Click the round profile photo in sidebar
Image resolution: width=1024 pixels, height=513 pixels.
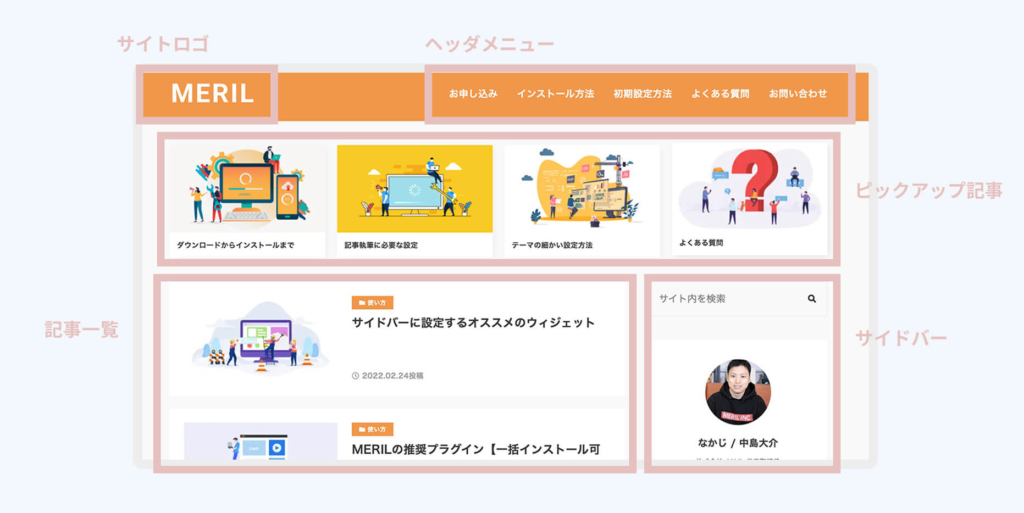click(738, 392)
